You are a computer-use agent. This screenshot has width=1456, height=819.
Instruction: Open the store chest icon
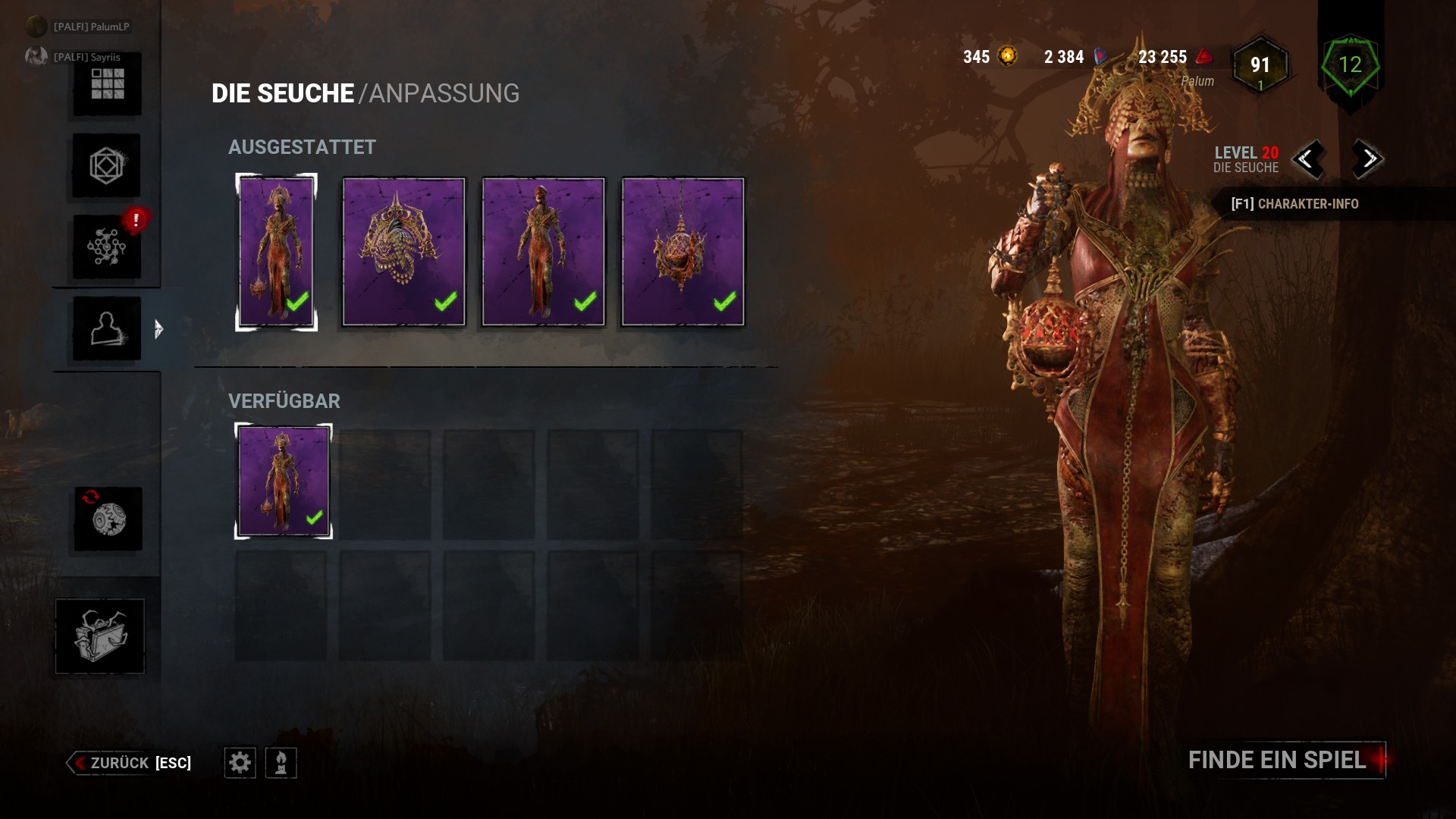coord(100,636)
